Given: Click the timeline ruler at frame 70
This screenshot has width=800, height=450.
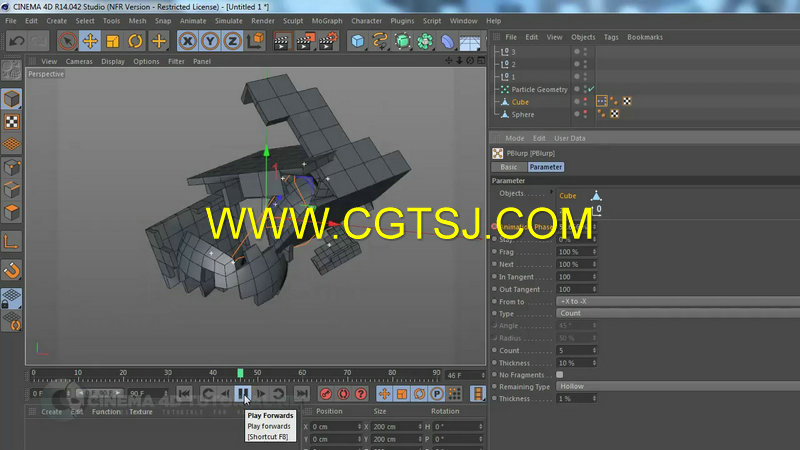Looking at the screenshot, I should click(x=347, y=374).
